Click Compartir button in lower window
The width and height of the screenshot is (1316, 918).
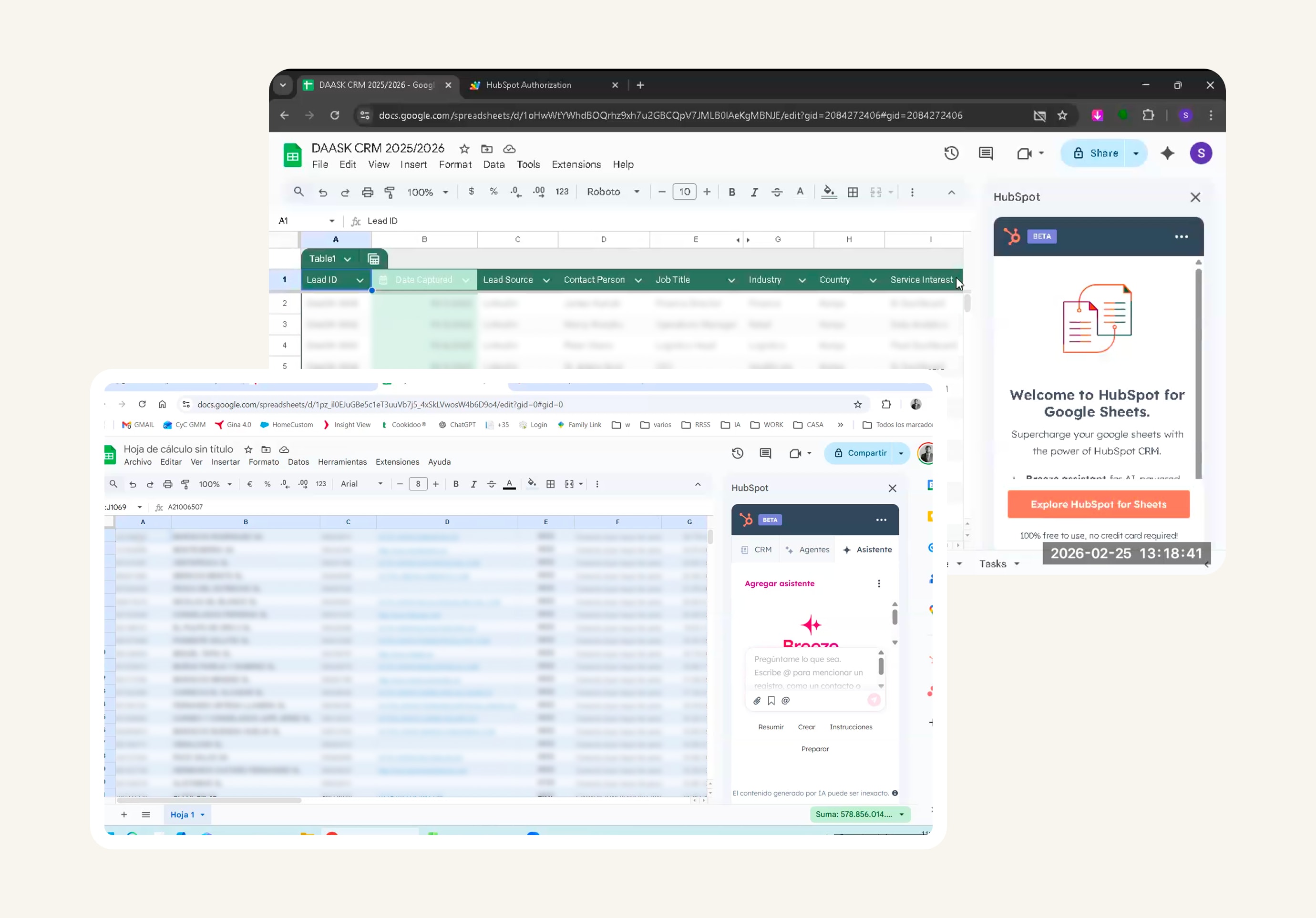click(x=859, y=453)
